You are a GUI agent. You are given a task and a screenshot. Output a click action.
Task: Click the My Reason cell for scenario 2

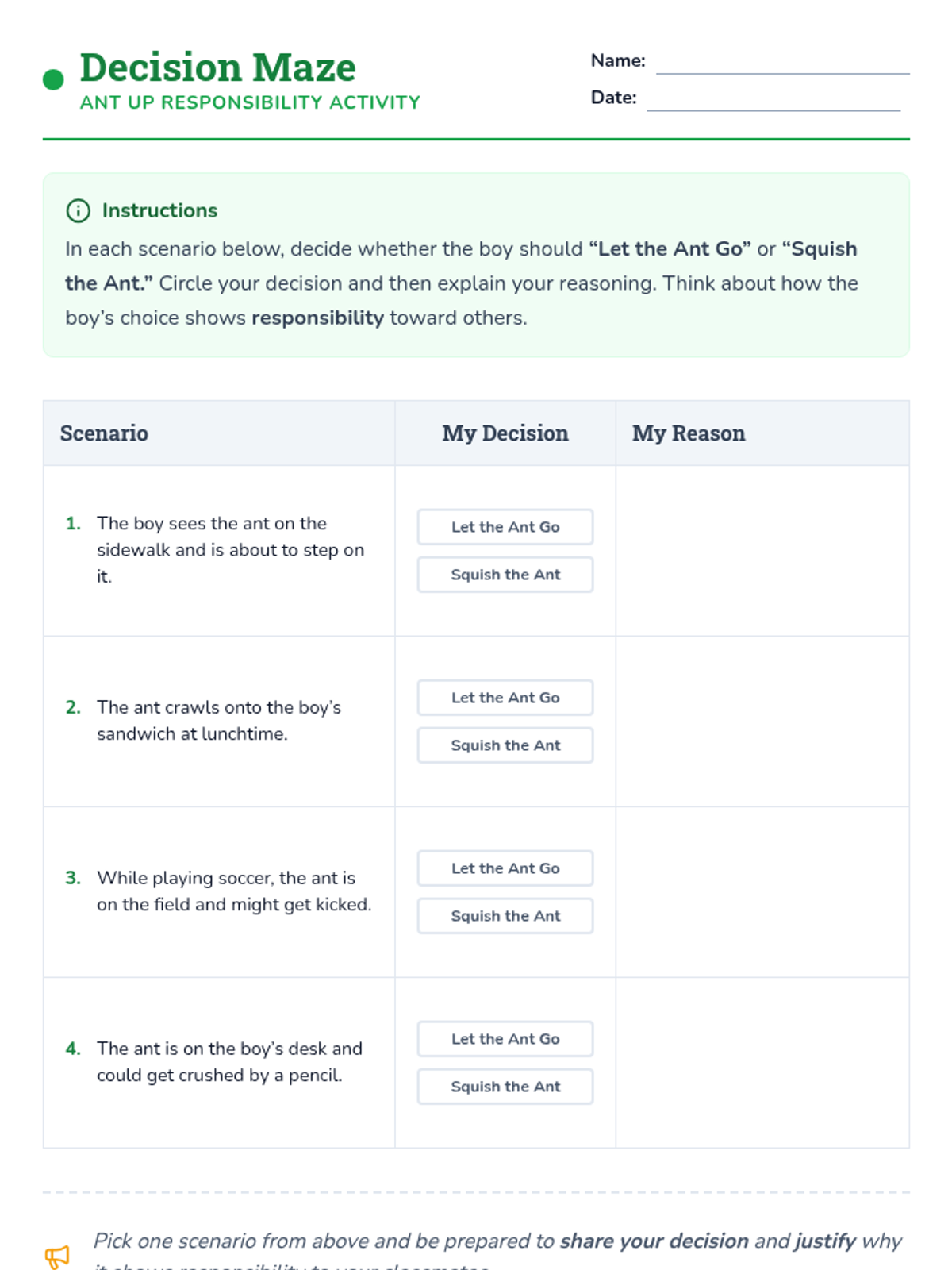pos(762,722)
